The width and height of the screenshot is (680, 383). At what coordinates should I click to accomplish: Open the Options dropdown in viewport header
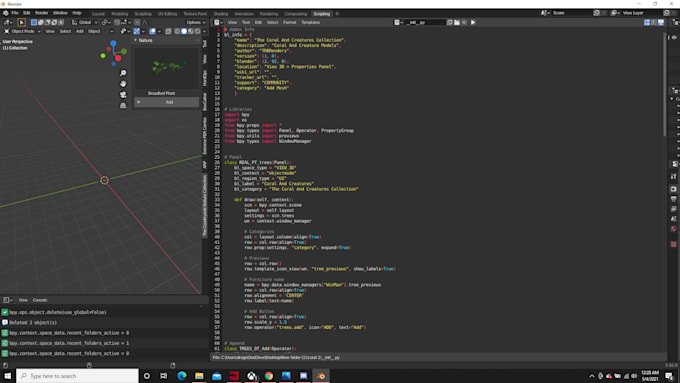point(196,22)
